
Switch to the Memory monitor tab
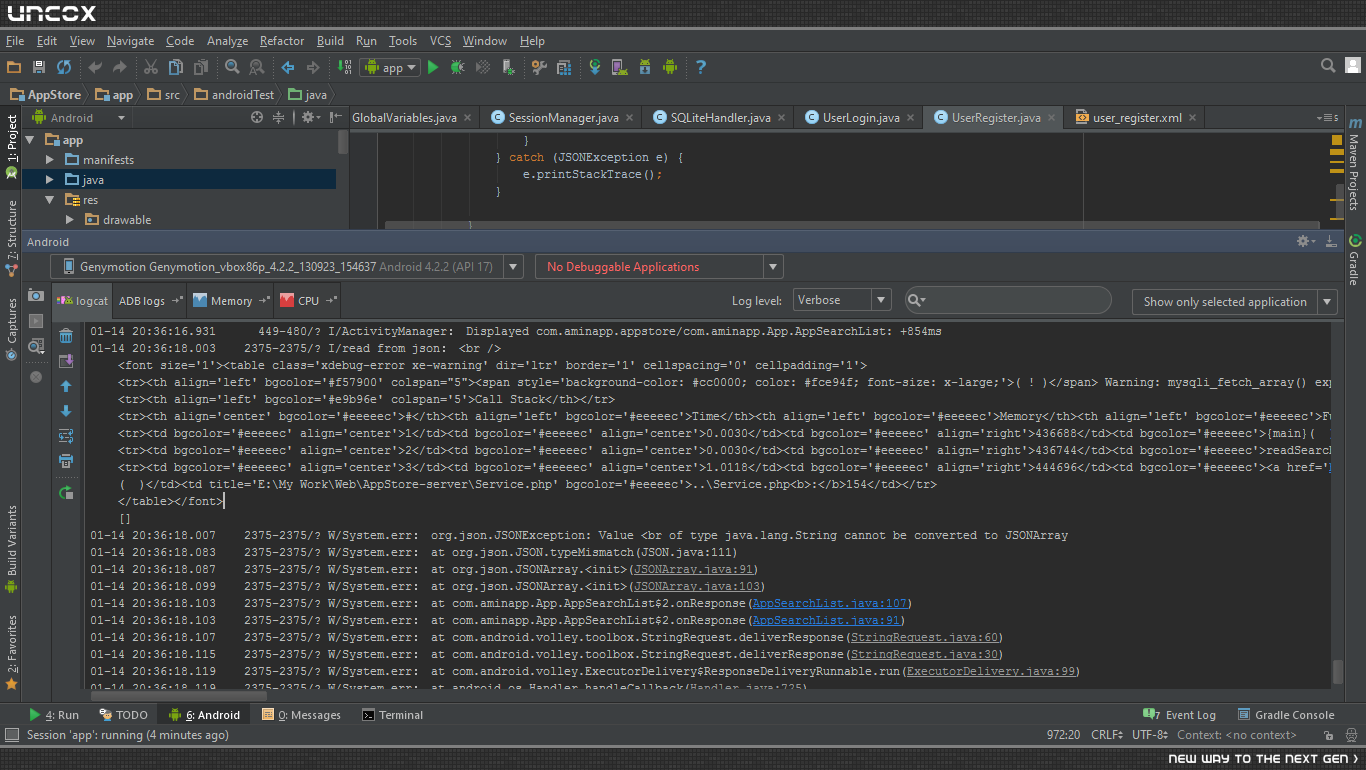tap(231, 300)
